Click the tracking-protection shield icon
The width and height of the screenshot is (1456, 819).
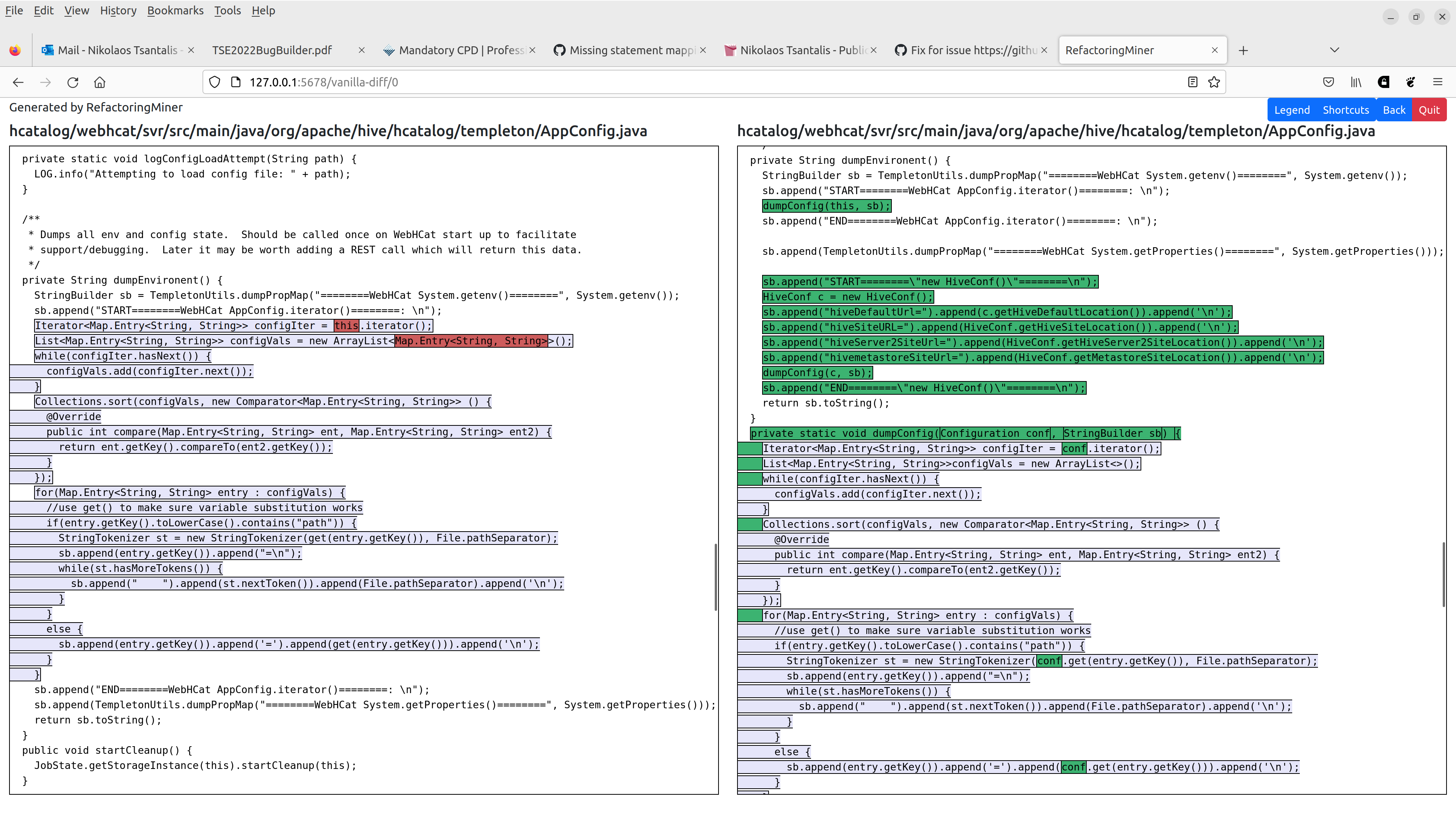click(214, 82)
